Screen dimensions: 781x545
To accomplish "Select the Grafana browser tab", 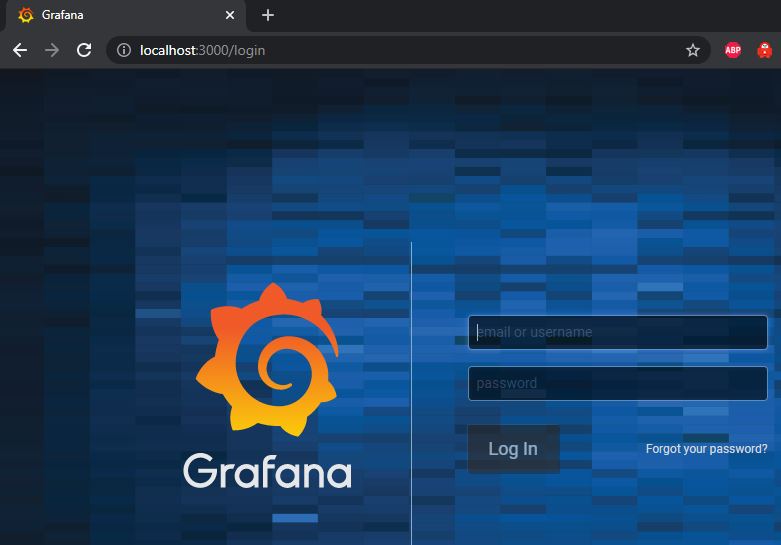I will (126, 15).
